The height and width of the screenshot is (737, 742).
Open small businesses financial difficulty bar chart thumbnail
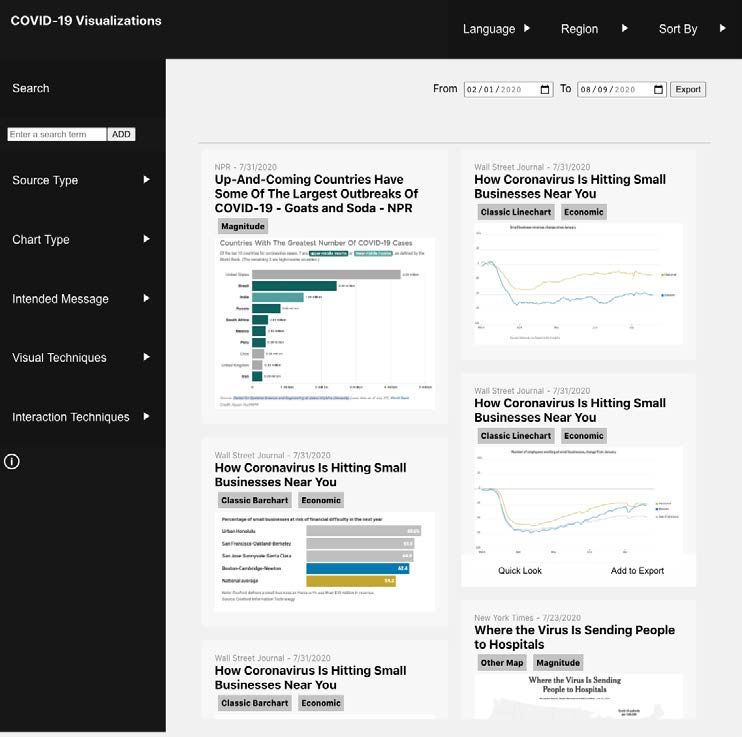[325, 561]
